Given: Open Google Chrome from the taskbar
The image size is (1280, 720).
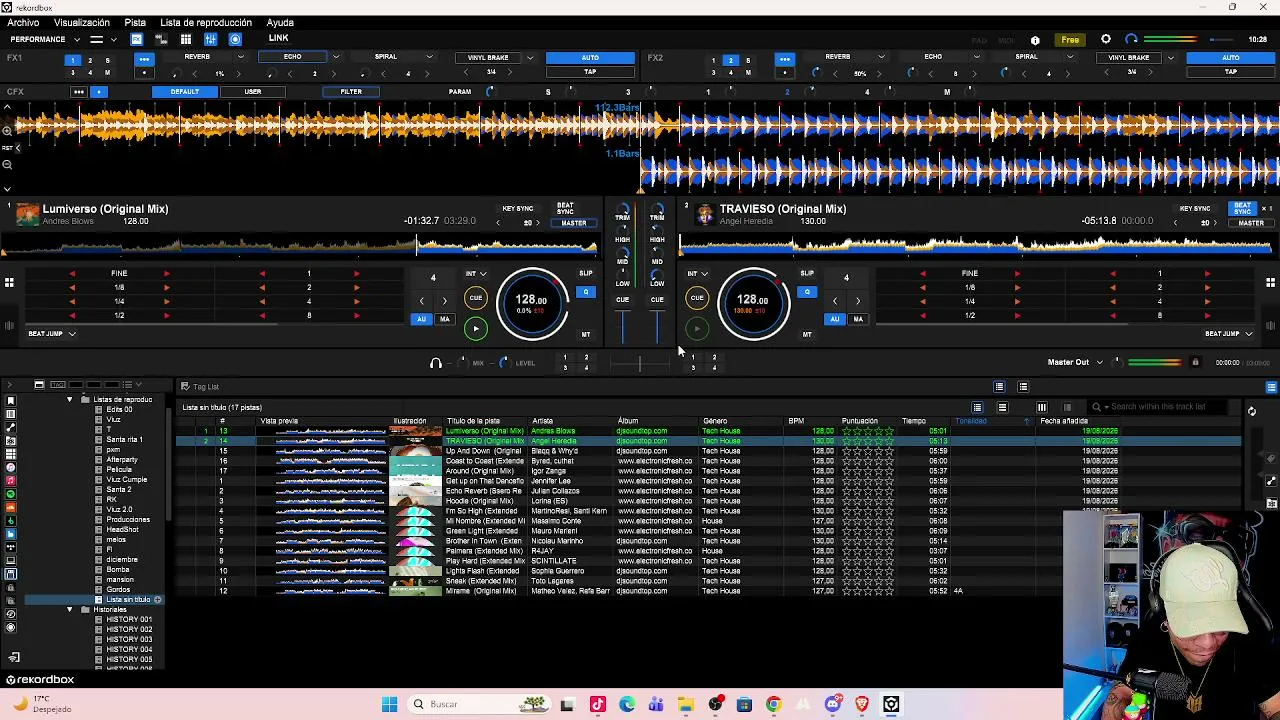Looking at the screenshot, I should [773, 704].
